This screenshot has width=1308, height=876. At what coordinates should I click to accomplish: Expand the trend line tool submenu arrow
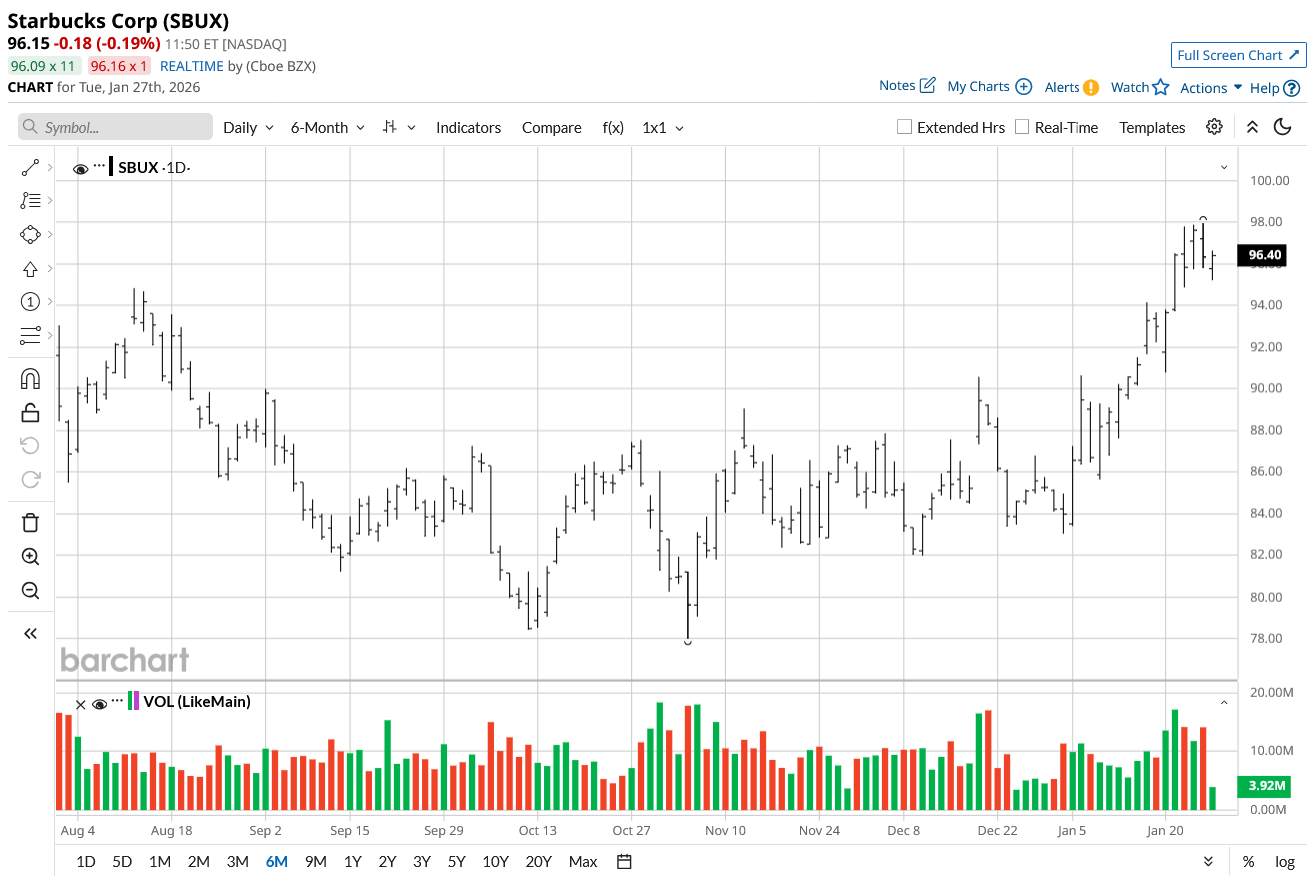(50, 168)
